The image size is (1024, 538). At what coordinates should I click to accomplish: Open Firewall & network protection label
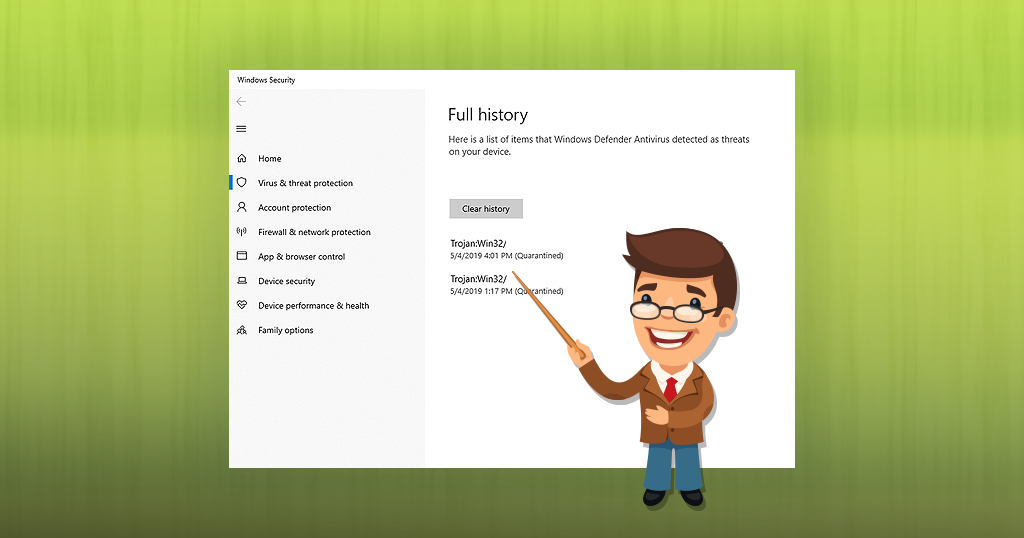(x=314, y=232)
